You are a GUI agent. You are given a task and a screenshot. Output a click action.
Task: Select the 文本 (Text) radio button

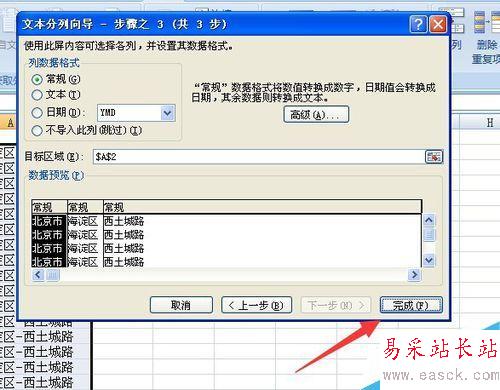(37, 95)
